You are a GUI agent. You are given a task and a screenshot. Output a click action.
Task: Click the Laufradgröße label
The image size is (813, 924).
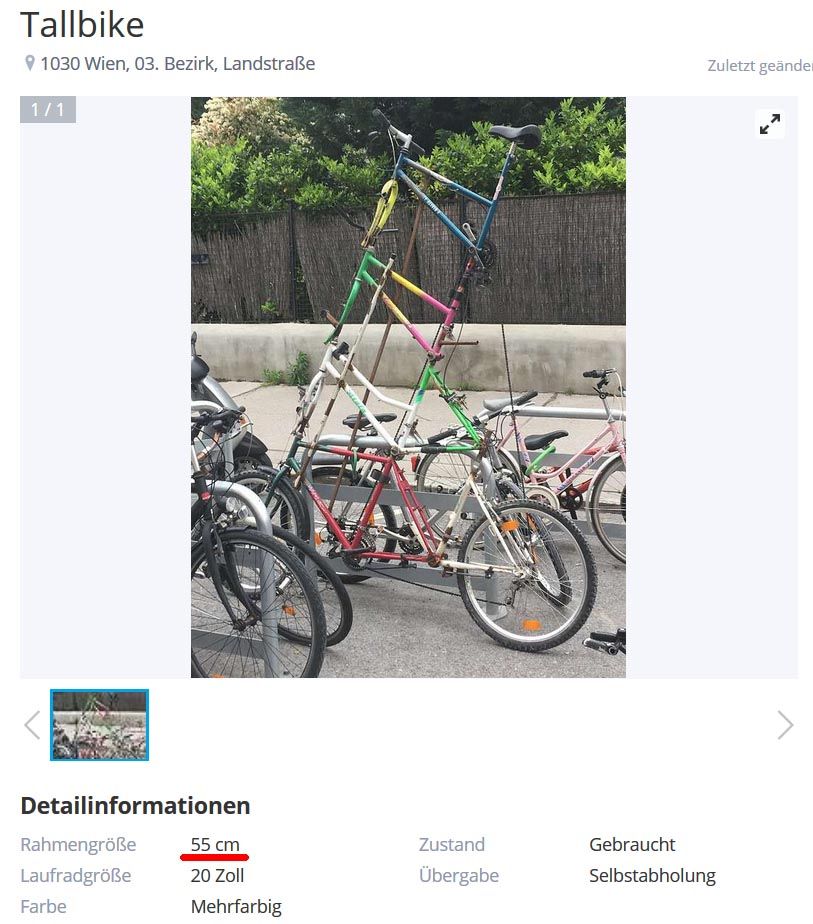point(76,876)
